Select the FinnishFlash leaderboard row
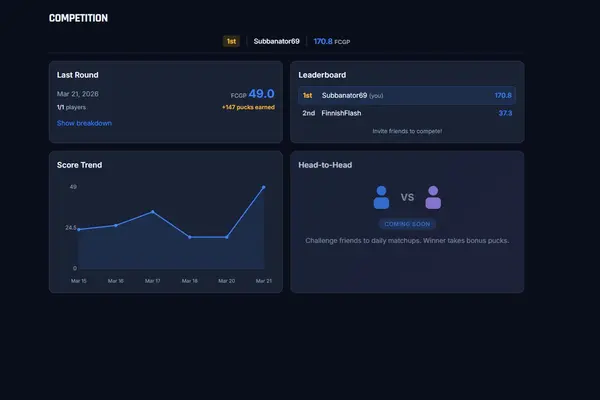The image size is (600, 400). pyautogui.click(x=407, y=113)
